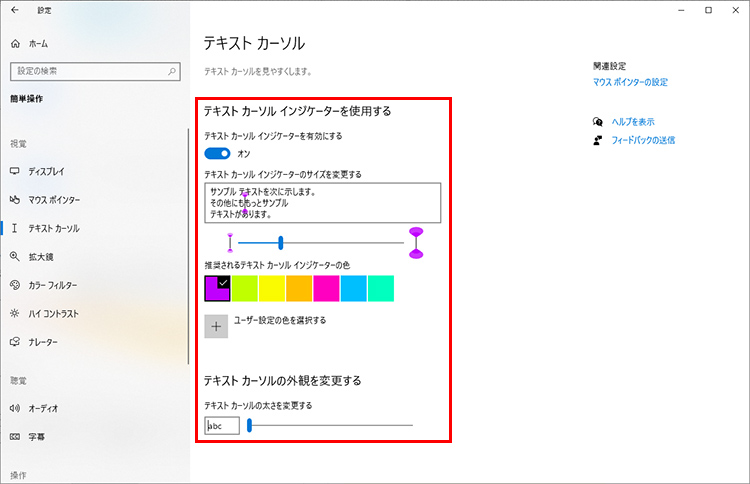Select 拡大鏡 in the sidebar
The image size is (750, 484).
(x=40, y=256)
